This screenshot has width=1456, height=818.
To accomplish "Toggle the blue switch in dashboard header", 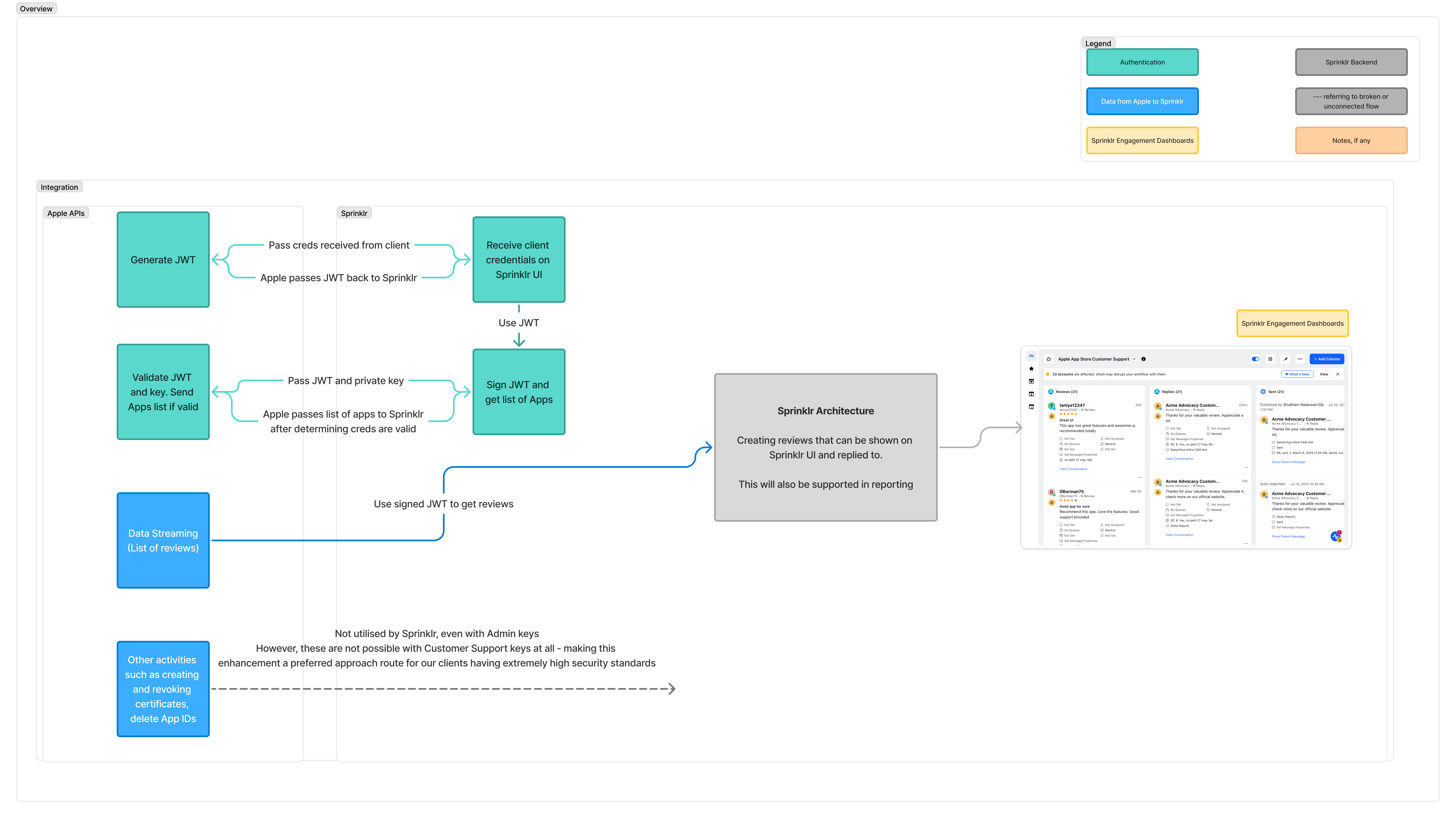I will click(x=1255, y=359).
